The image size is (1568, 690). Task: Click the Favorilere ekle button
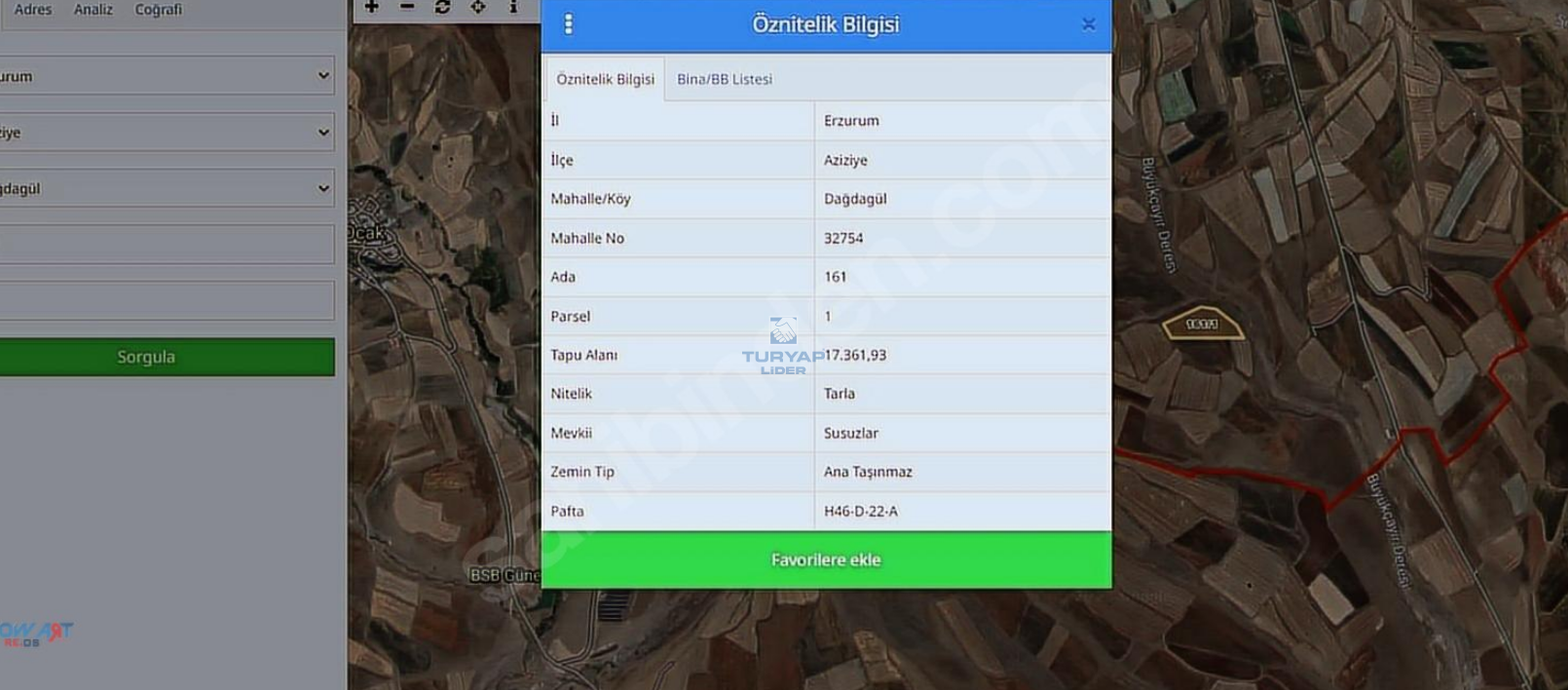(x=826, y=560)
